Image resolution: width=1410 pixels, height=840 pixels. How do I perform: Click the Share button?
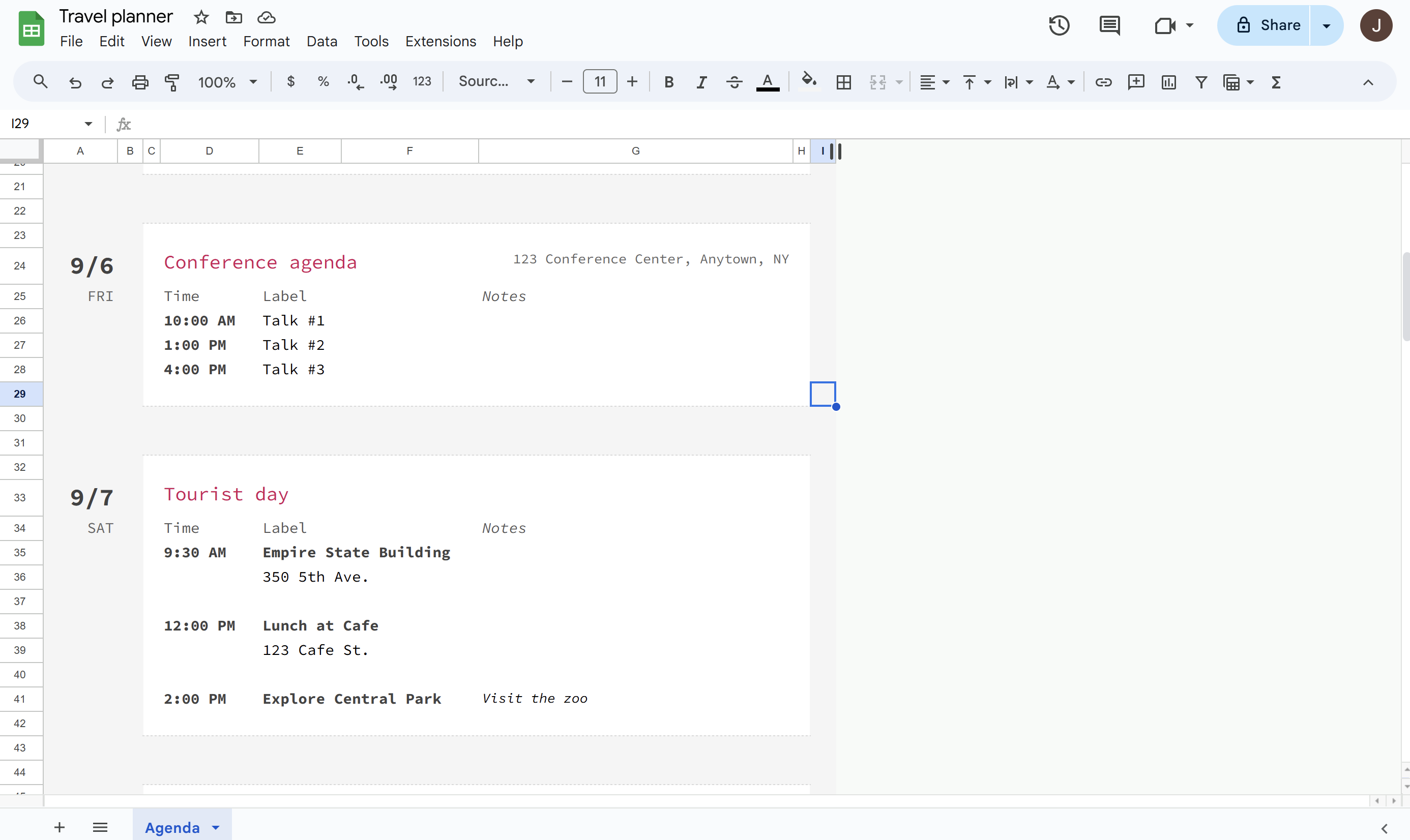click(x=1268, y=25)
